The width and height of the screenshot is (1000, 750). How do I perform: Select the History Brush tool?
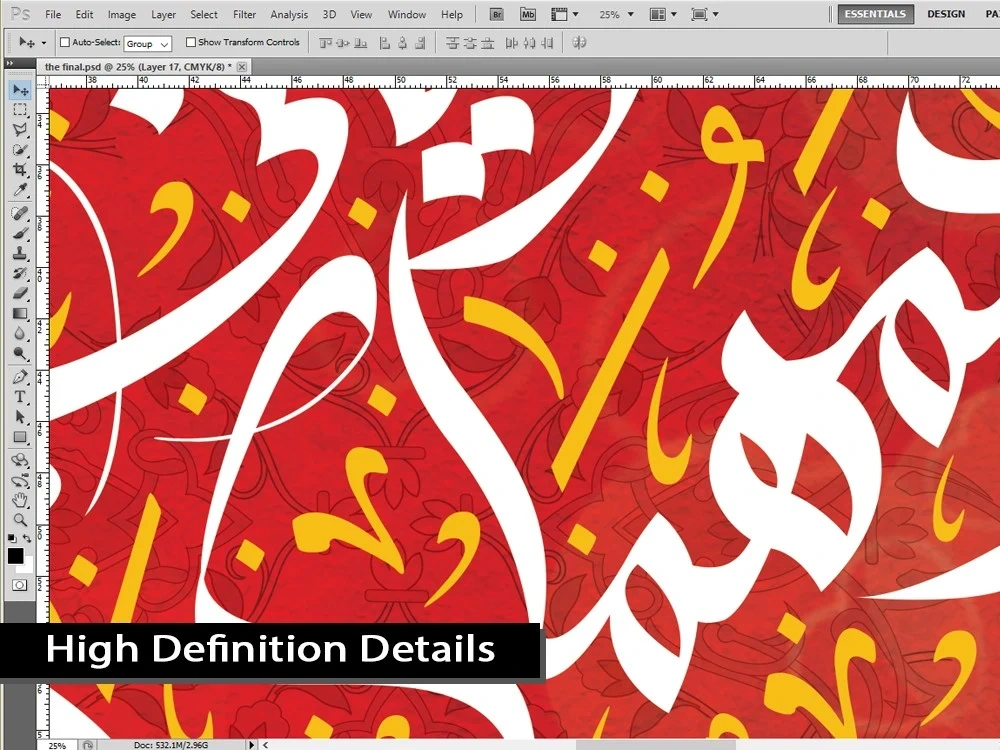point(20,273)
